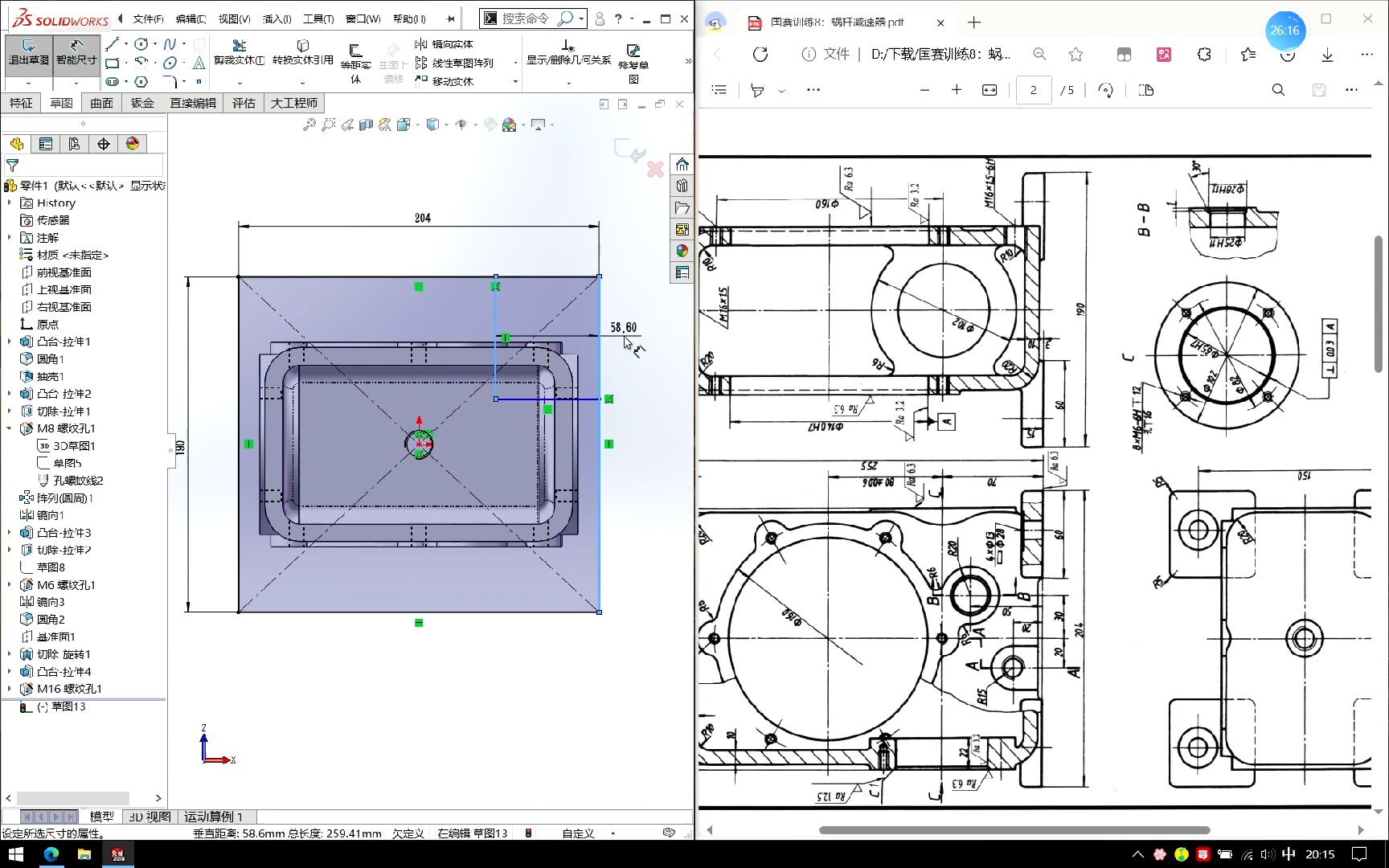This screenshot has height=868, width=1389.
Task: Open the 退出草图 dropdown arrow
Action: [x=28, y=82]
